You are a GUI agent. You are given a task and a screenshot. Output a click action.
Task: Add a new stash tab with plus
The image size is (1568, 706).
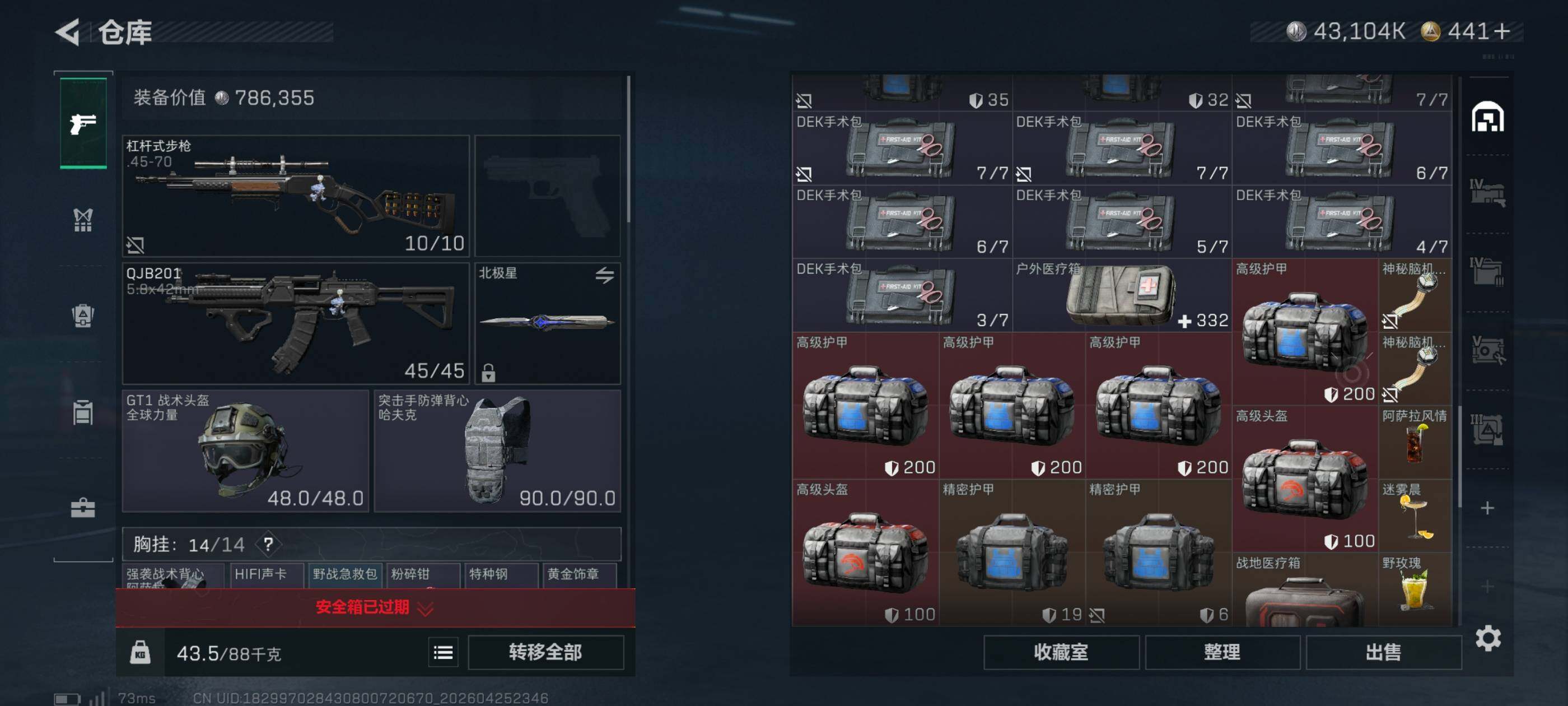pos(1487,508)
